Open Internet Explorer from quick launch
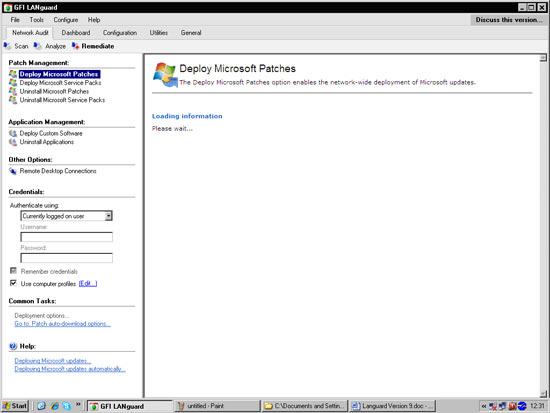Screen dimensions: 550x413 [x=54, y=406]
